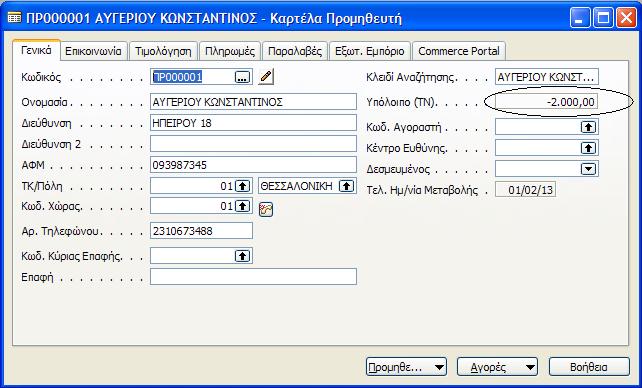The height and width of the screenshot is (388, 642).
Task: Click the window icon in the title bar
Action: click(14, 18)
